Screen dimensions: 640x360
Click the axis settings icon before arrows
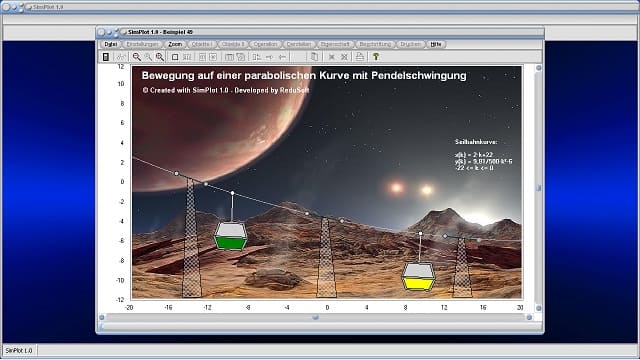(256, 57)
